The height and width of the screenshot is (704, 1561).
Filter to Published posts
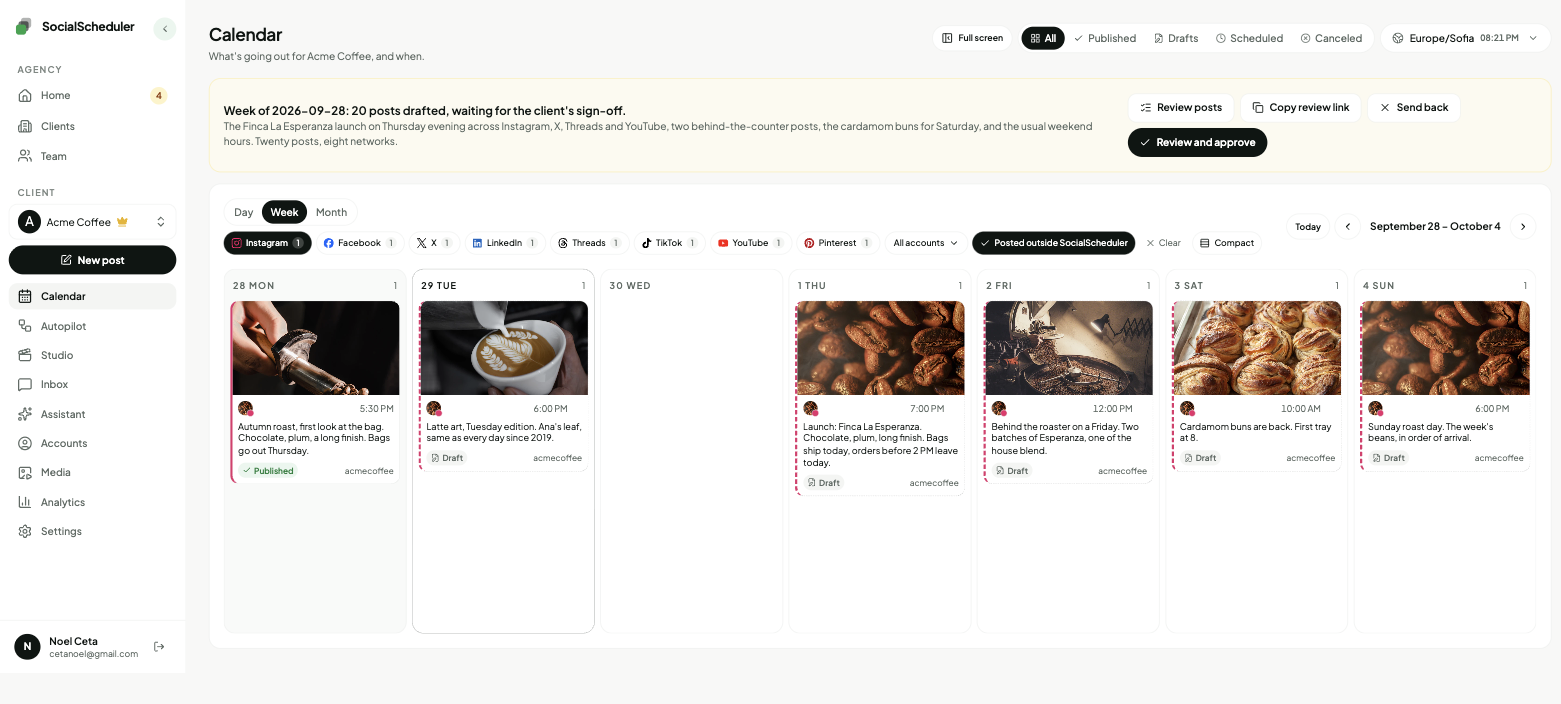pyautogui.click(x=1105, y=38)
